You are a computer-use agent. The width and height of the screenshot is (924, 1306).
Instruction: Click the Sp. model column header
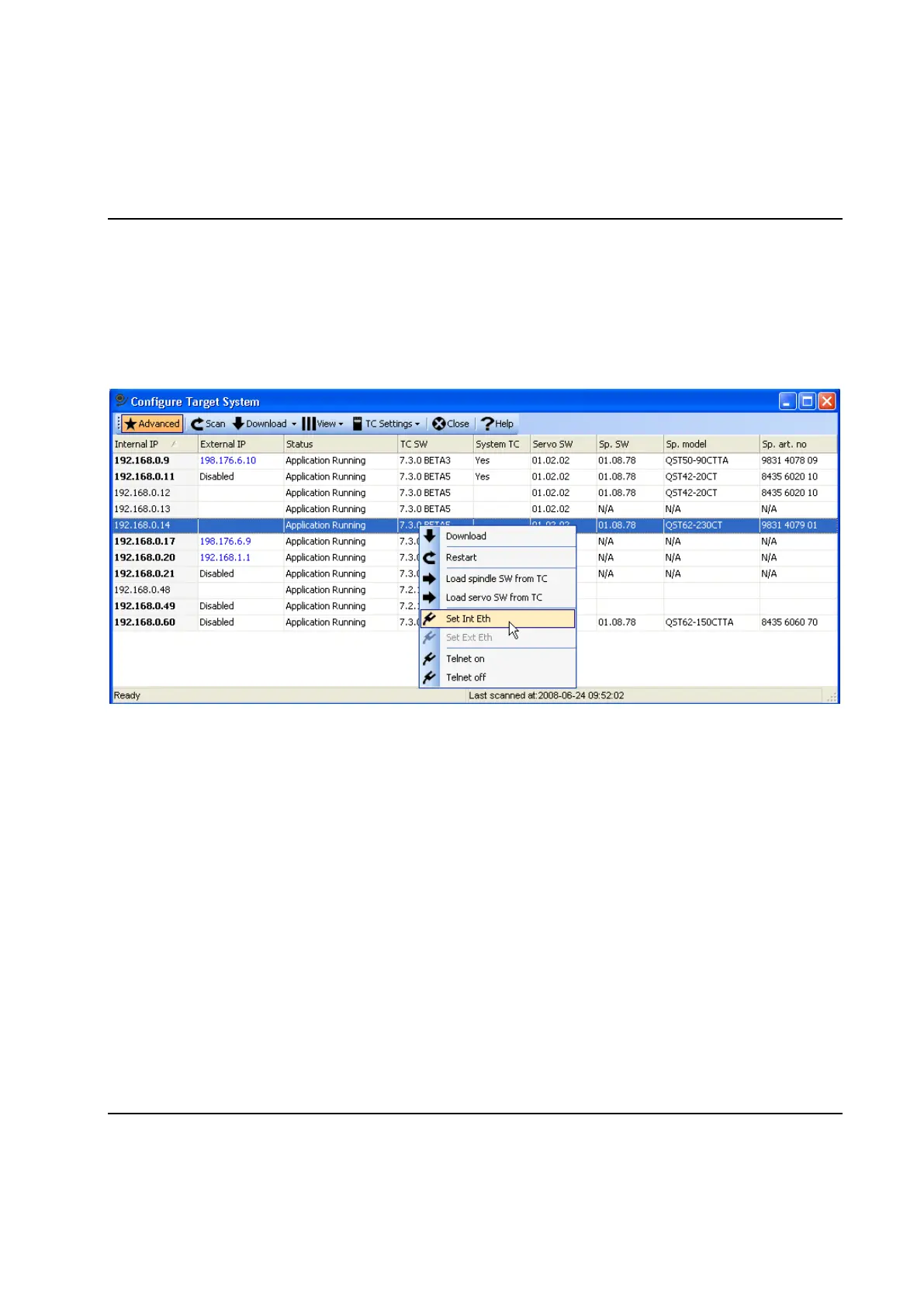[x=711, y=445]
